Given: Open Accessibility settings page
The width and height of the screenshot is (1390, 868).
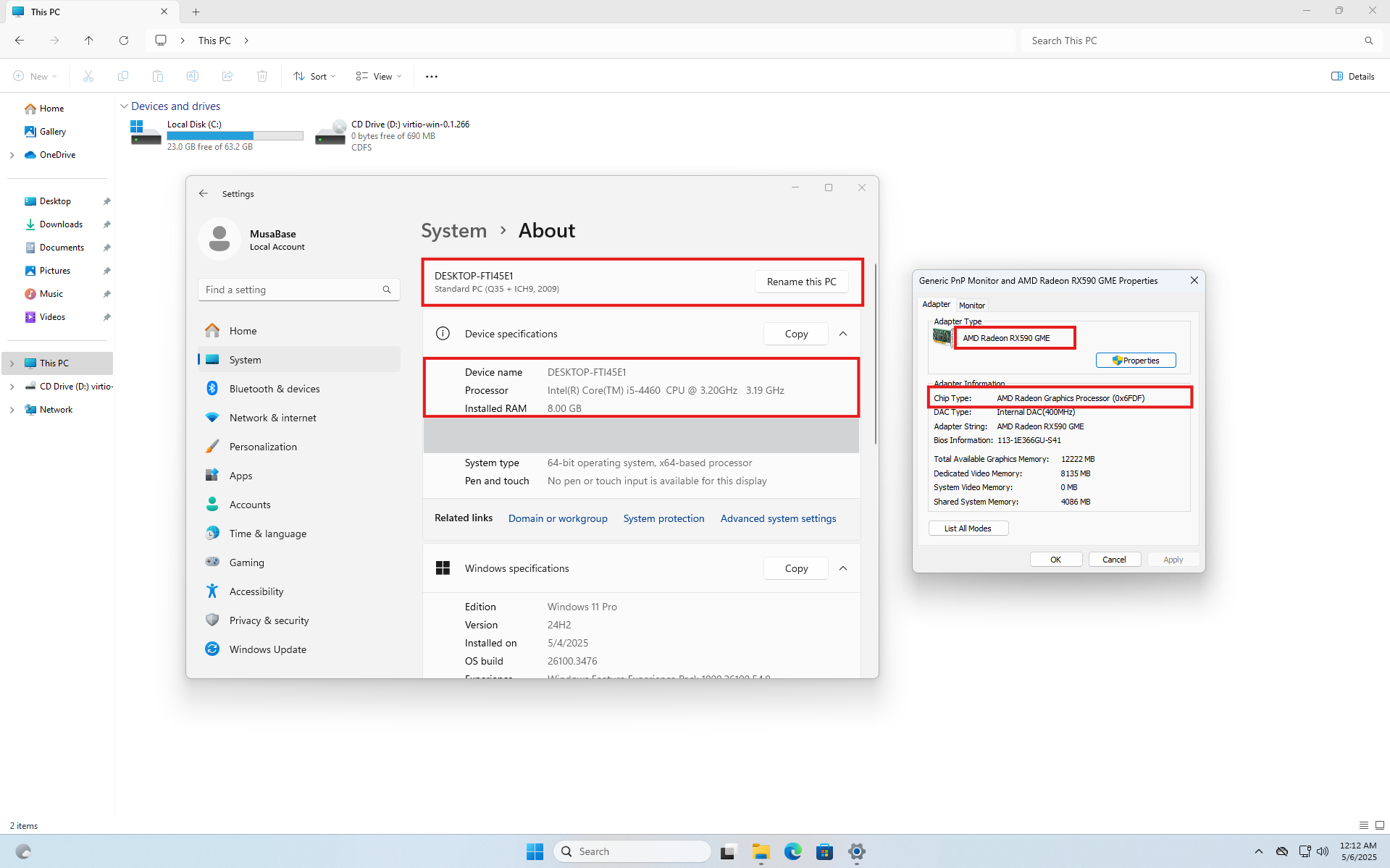Looking at the screenshot, I should click(299, 591).
